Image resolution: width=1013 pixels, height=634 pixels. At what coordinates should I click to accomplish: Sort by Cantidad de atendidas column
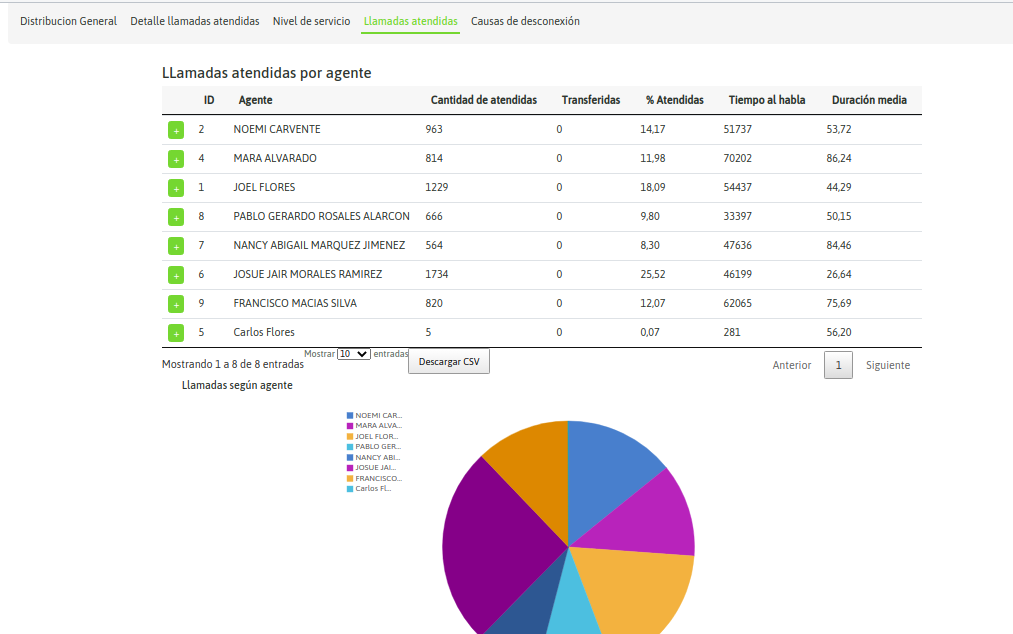pyautogui.click(x=484, y=100)
